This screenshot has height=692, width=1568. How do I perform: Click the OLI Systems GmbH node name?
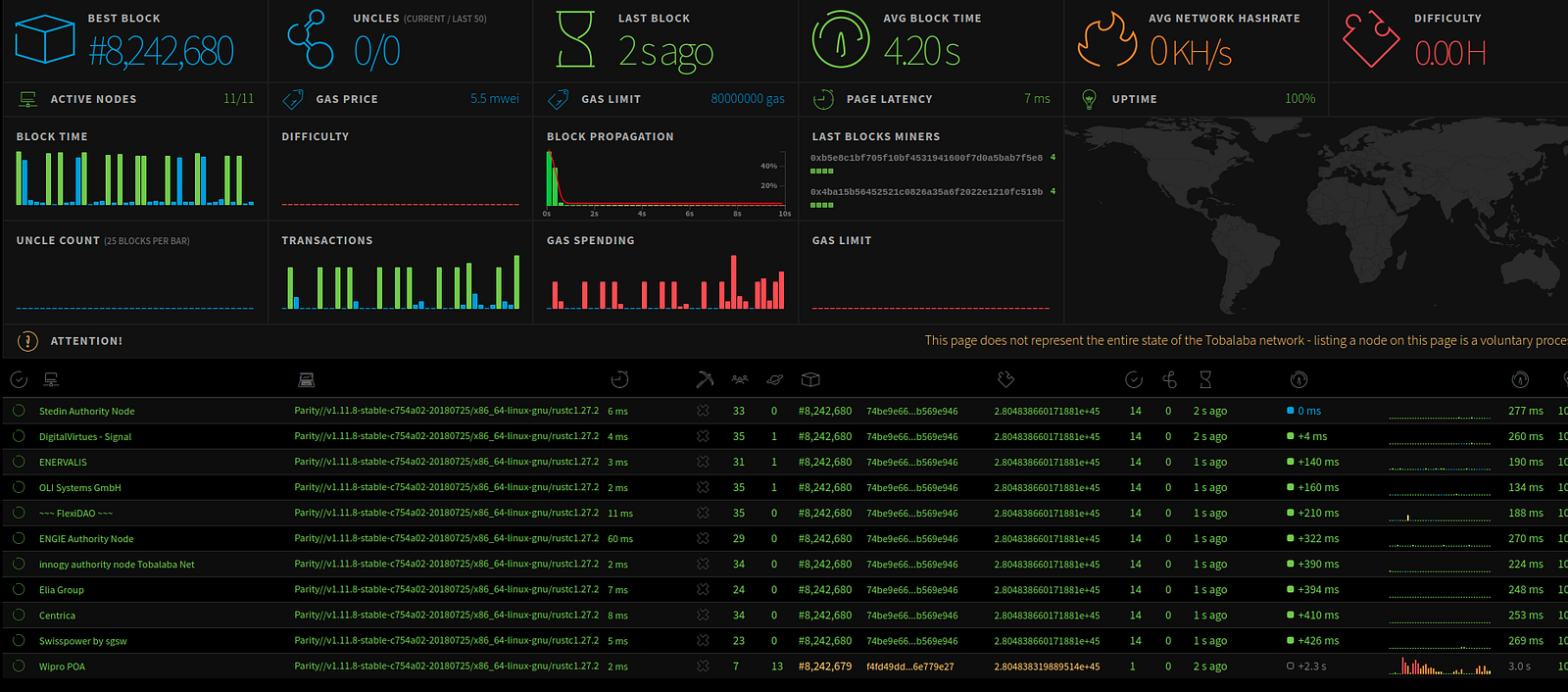80,488
